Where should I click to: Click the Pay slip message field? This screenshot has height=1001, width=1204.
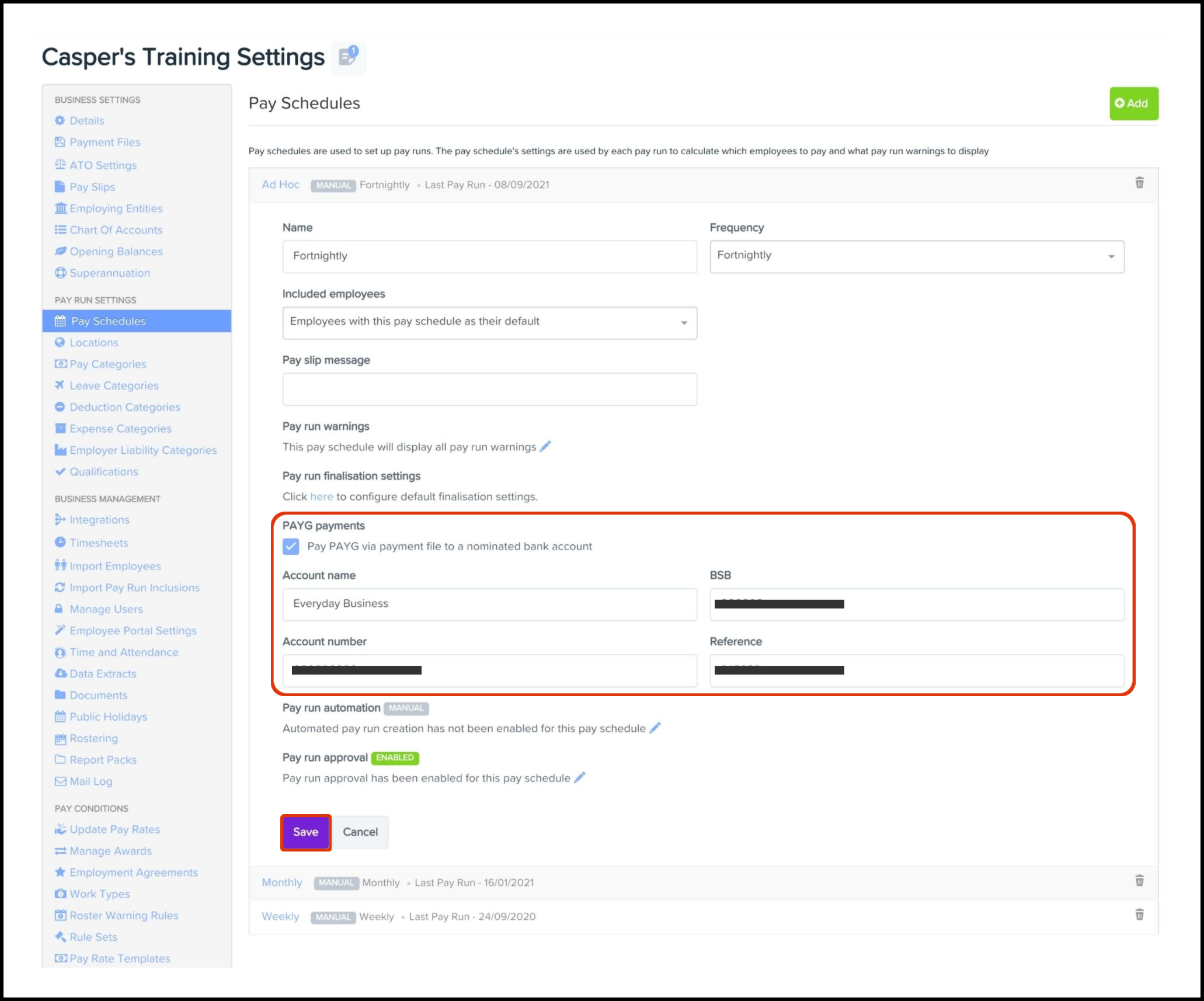pyautogui.click(x=489, y=389)
